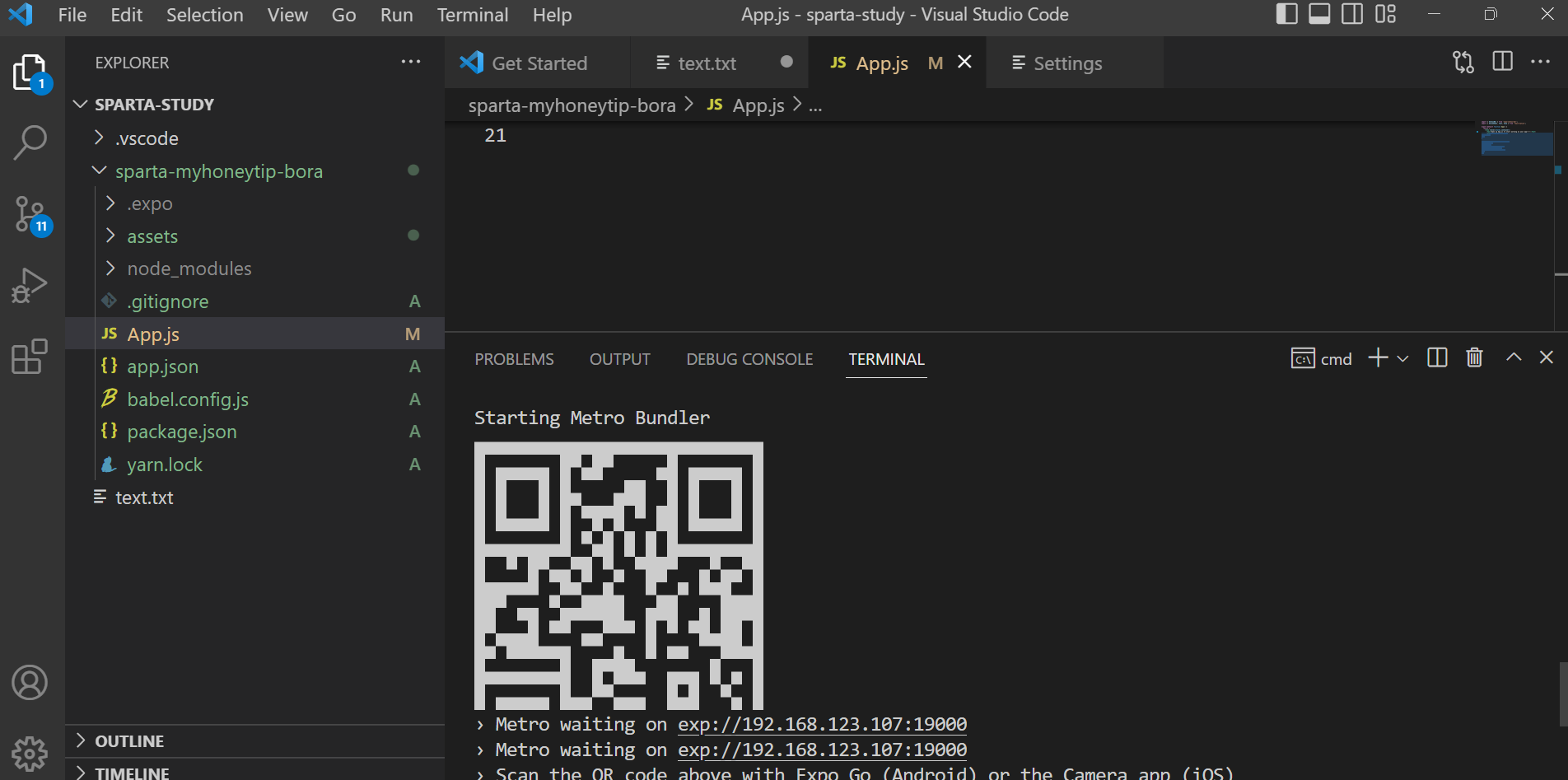The image size is (1568, 780).
Task: Switch to the Settings editor tab
Action: point(1075,63)
